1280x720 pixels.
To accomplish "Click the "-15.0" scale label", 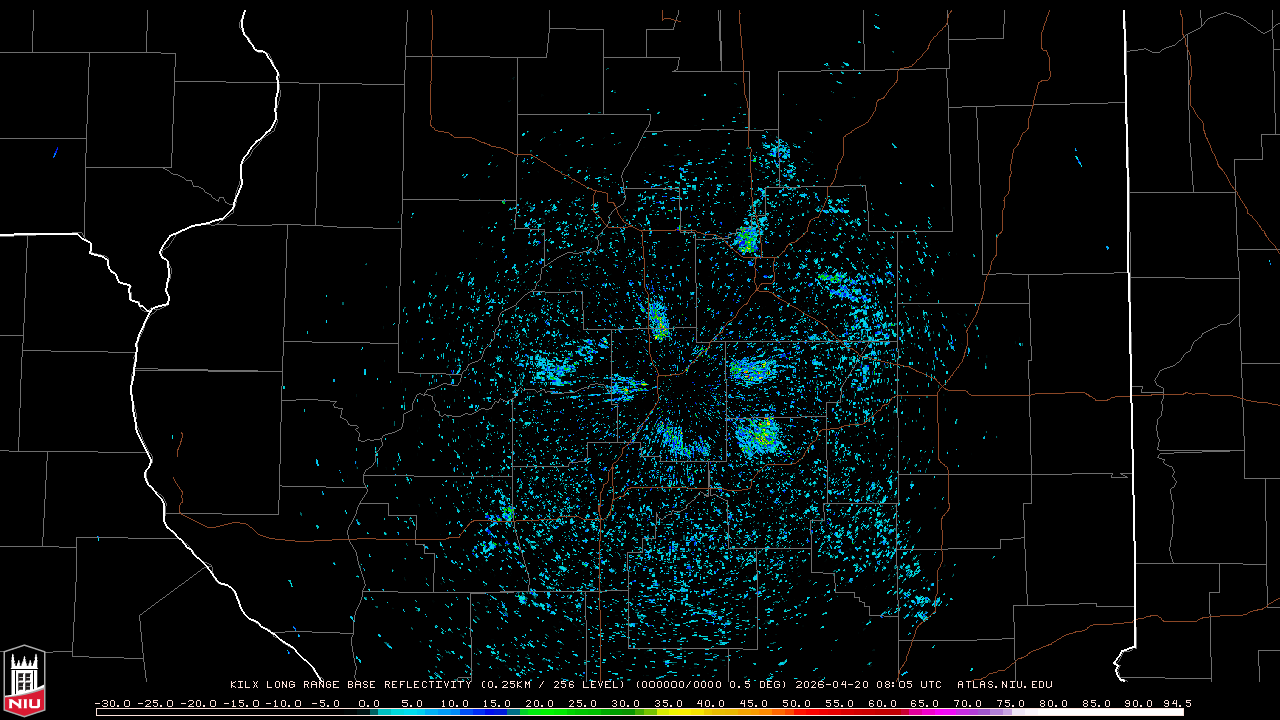I will point(241,703).
